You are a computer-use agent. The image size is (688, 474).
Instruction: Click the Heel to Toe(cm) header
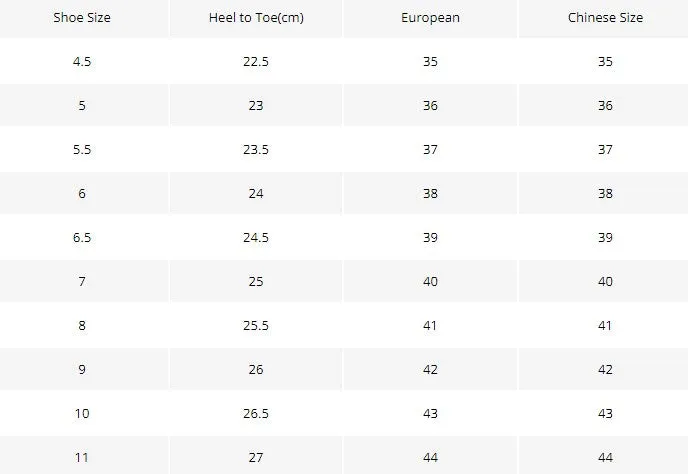coord(256,18)
